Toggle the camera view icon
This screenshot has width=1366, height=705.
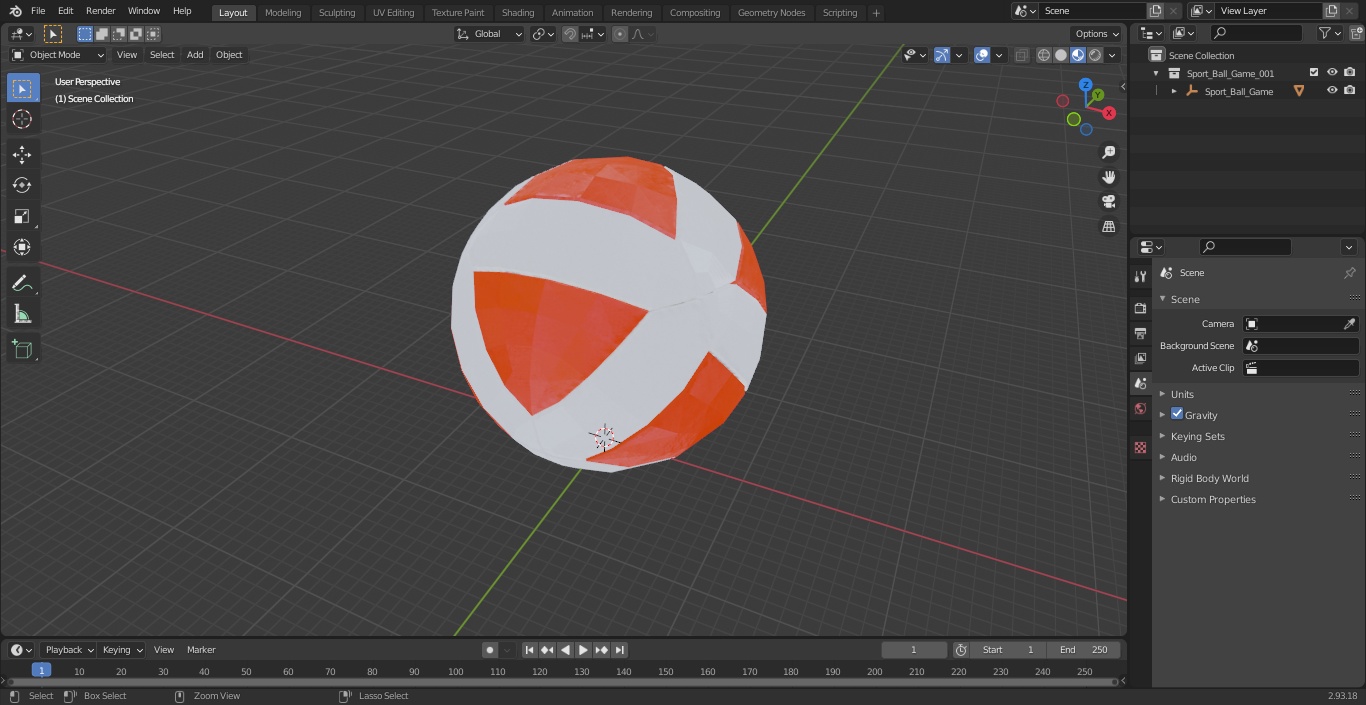pyautogui.click(x=1108, y=202)
